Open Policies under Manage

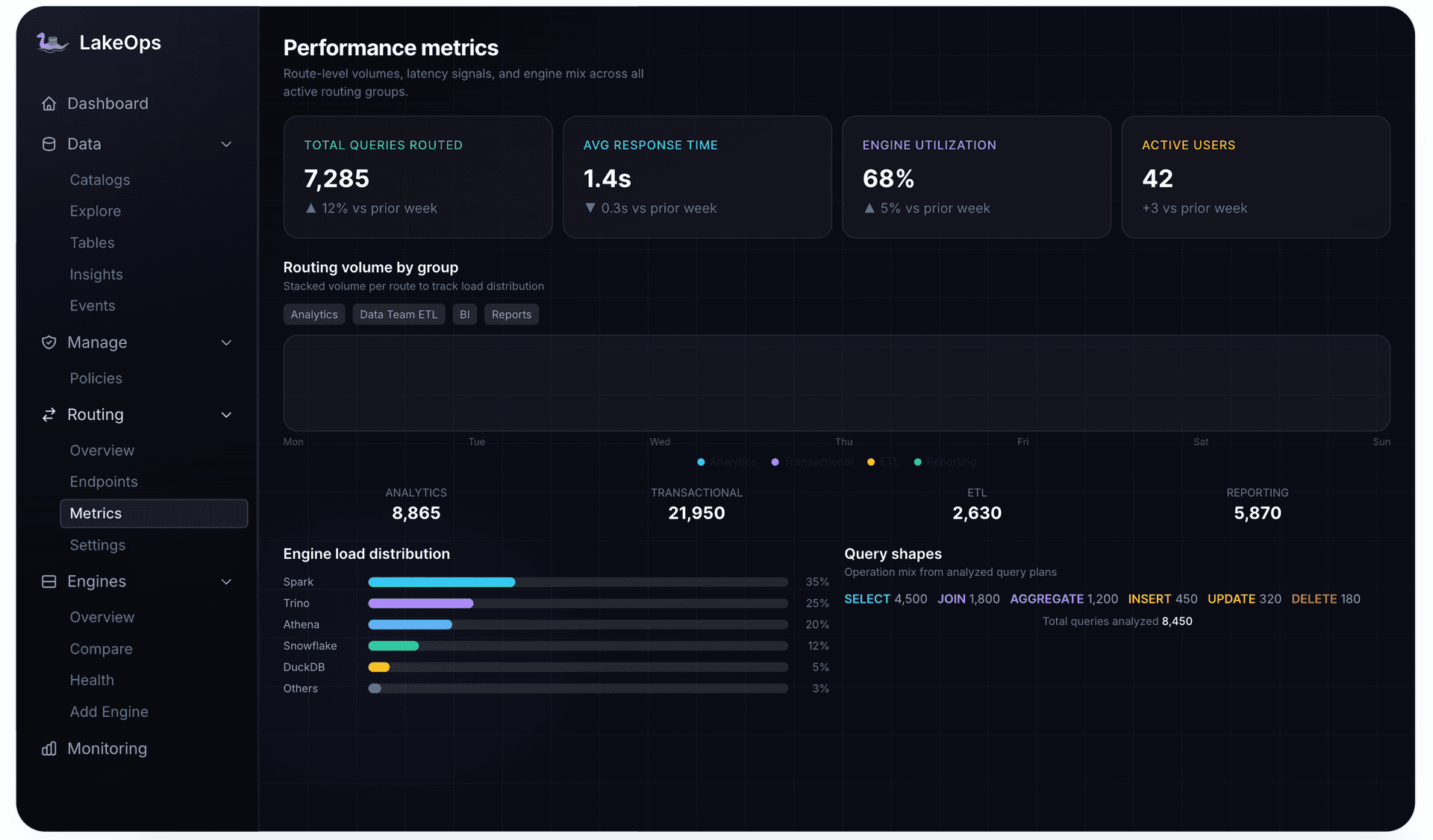96,378
